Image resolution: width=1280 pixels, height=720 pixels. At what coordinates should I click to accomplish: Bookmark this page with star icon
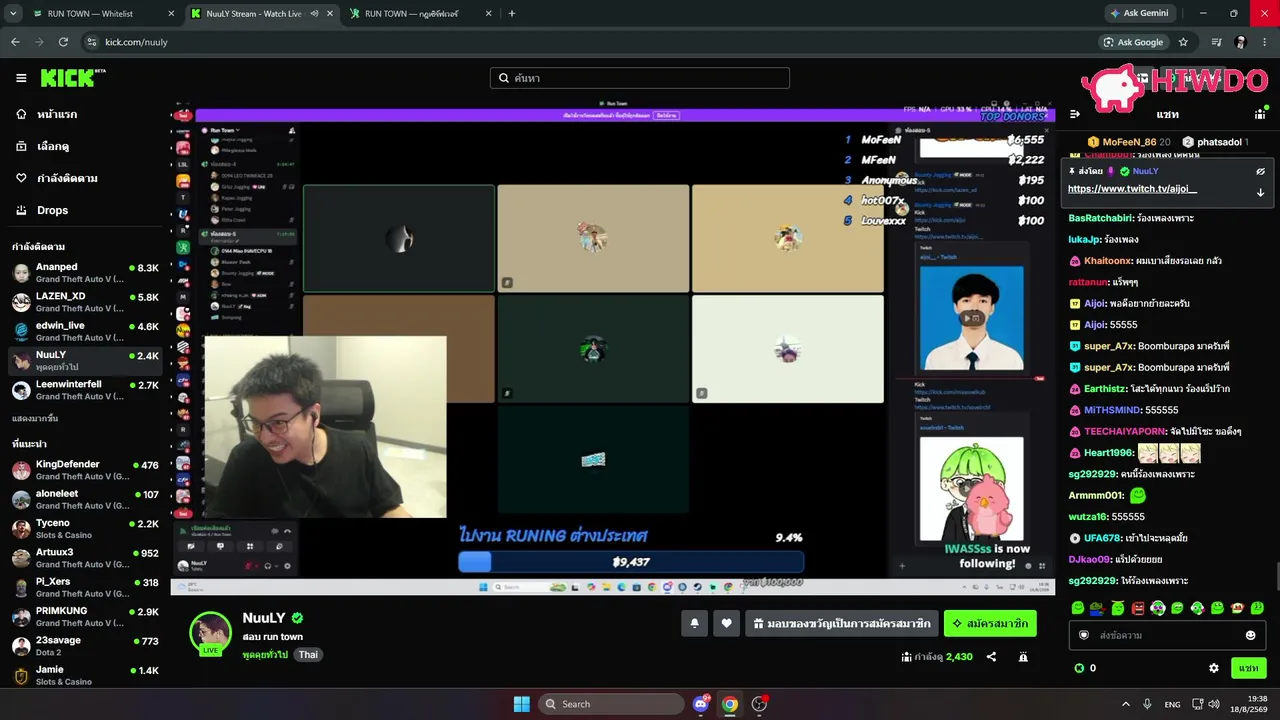click(1183, 42)
